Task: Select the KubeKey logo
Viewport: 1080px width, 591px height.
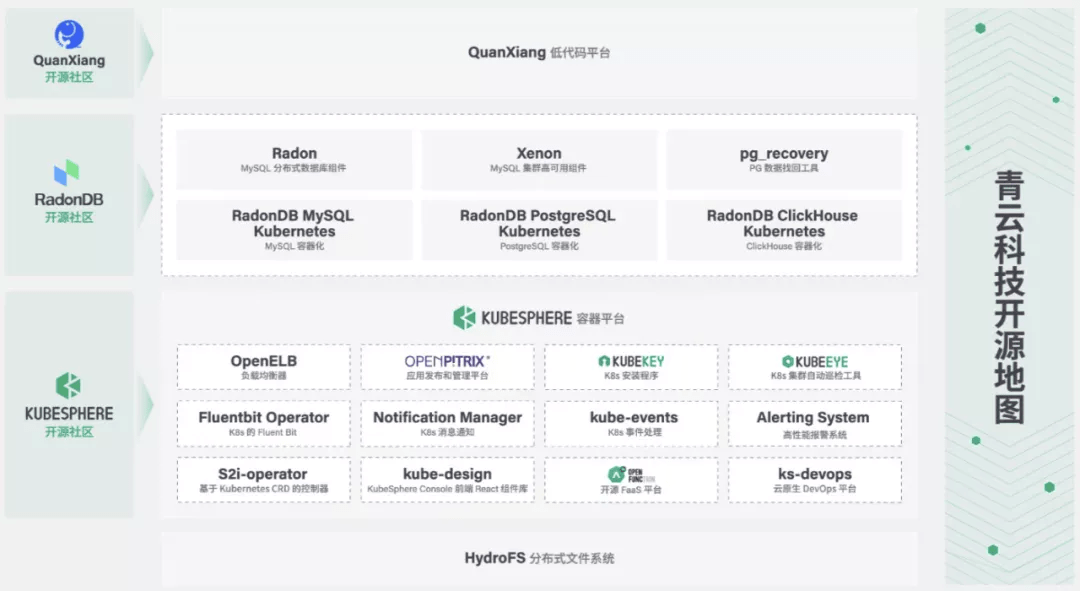Action: [631, 361]
